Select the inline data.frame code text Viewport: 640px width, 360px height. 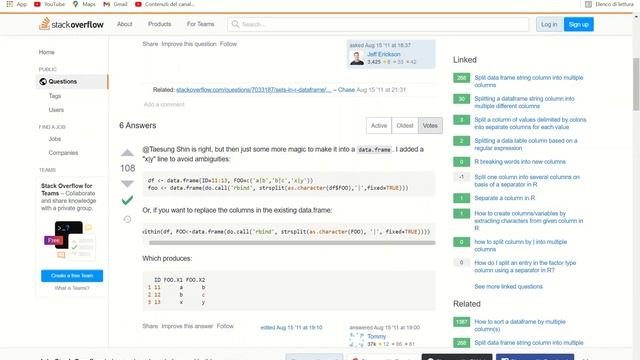pyautogui.click(x=374, y=150)
